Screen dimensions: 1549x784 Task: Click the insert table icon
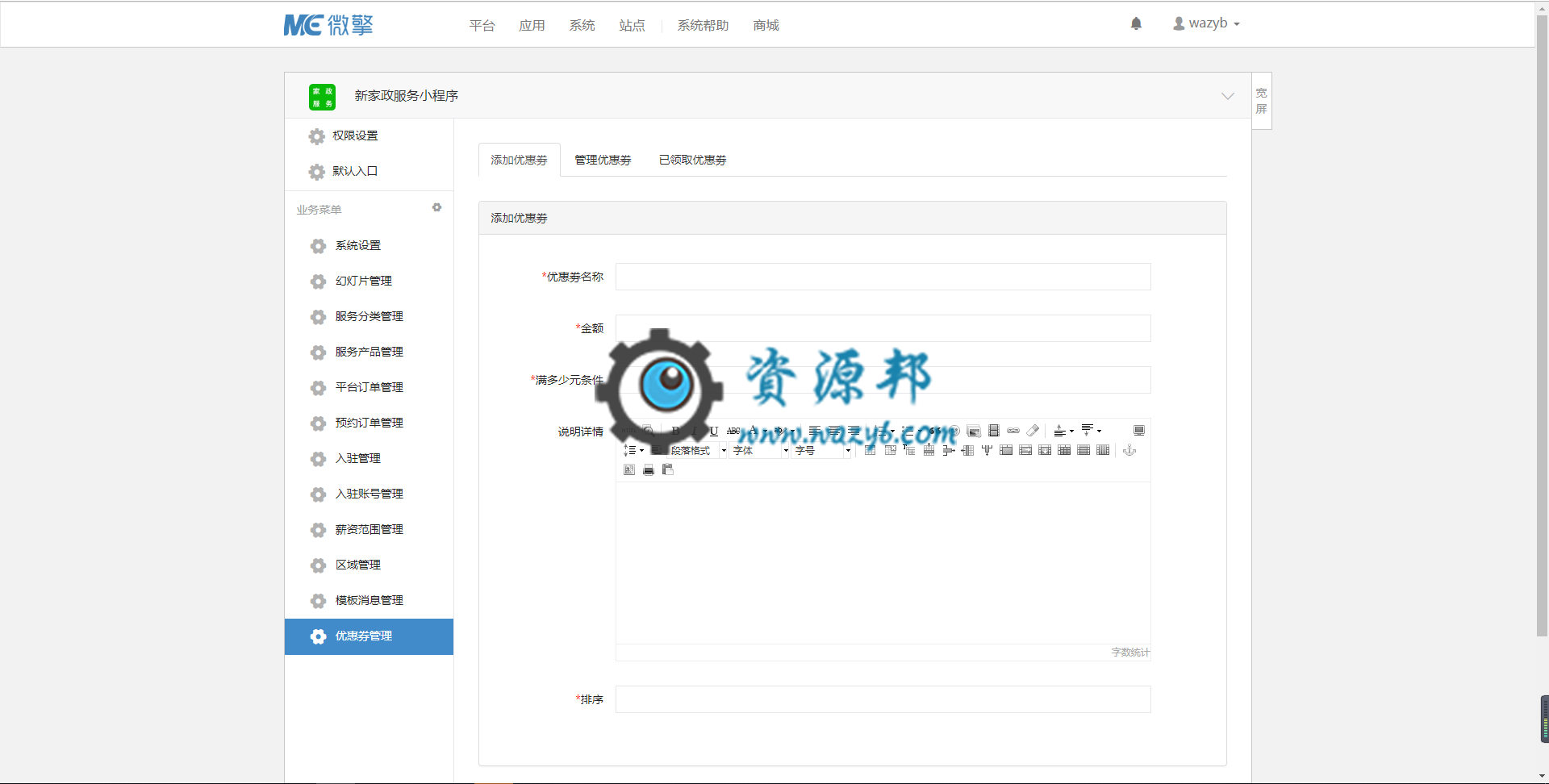coord(870,450)
